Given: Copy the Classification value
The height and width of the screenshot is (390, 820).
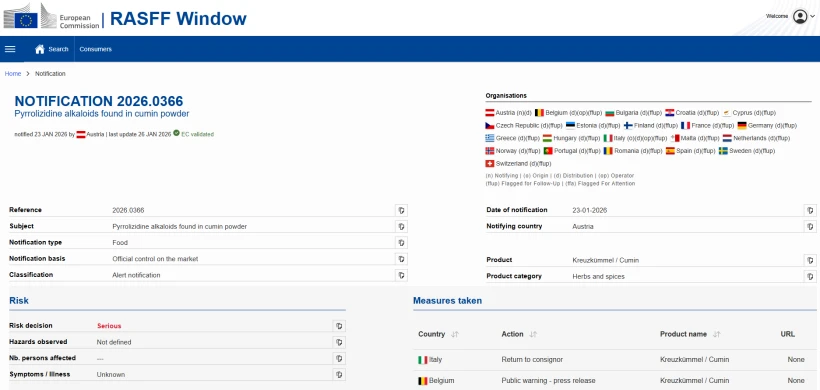Looking at the screenshot, I should pyautogui.click(x=401, y=275).
